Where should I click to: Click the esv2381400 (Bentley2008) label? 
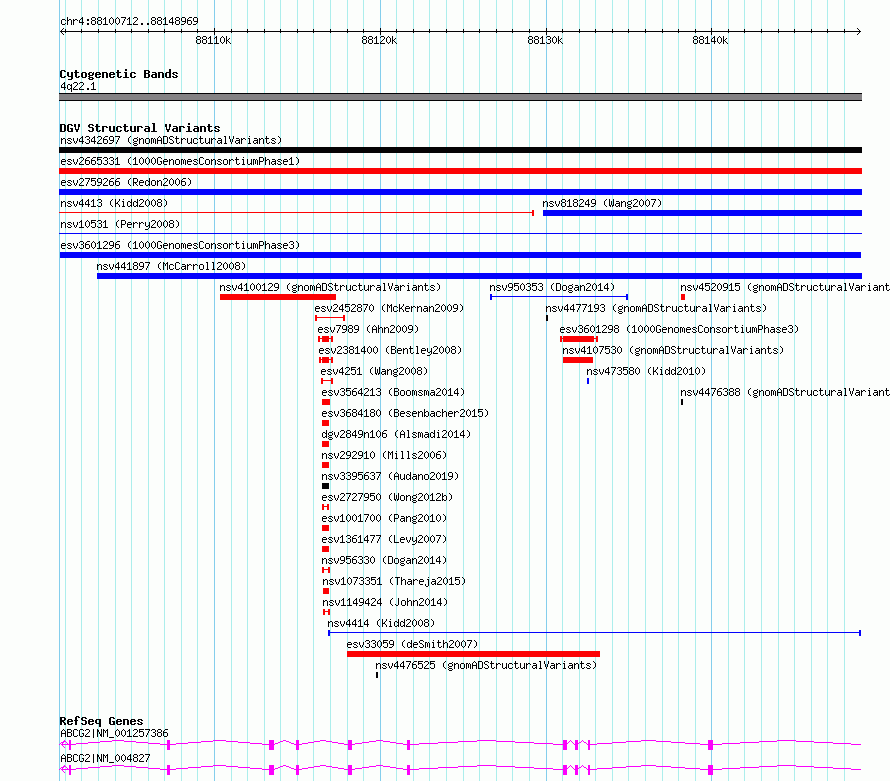[391, 350]
